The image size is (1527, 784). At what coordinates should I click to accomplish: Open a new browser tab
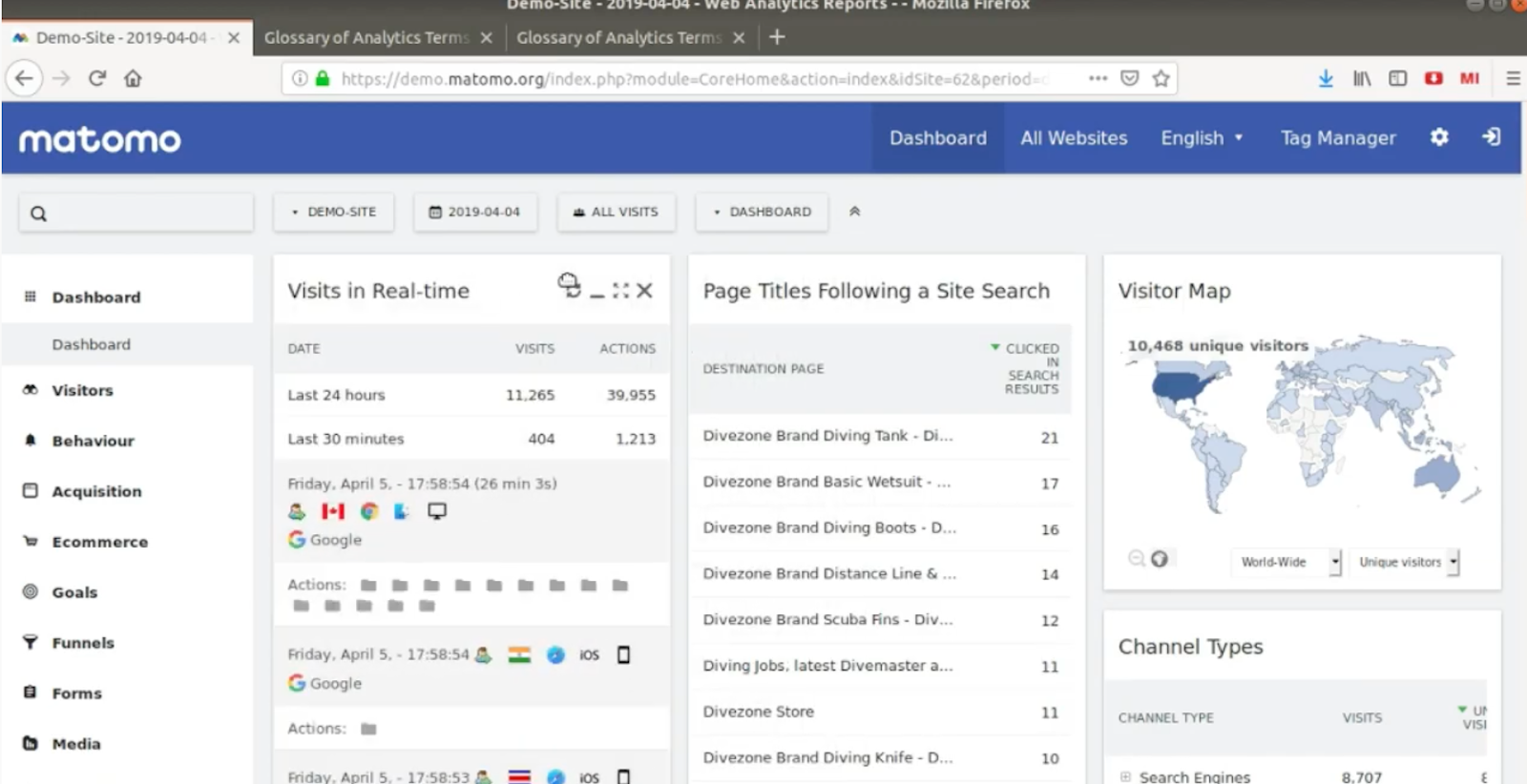pyautogui.click(x=777, y=37)
